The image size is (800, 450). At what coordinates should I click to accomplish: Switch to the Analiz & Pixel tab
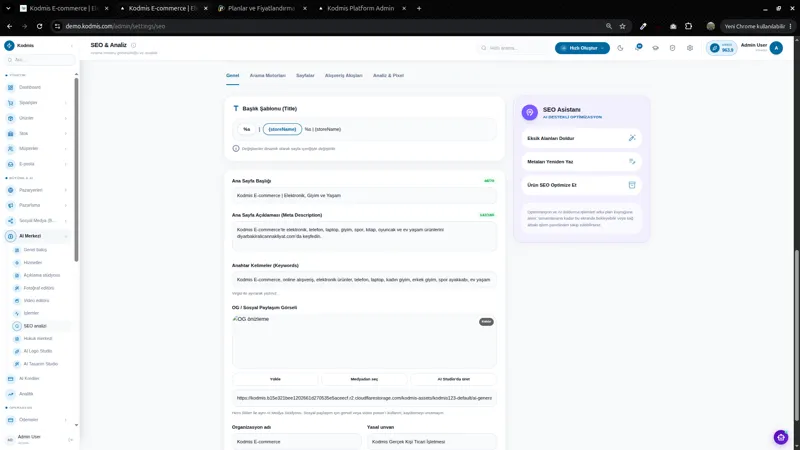pyautogui.click(x=388, y=76)
